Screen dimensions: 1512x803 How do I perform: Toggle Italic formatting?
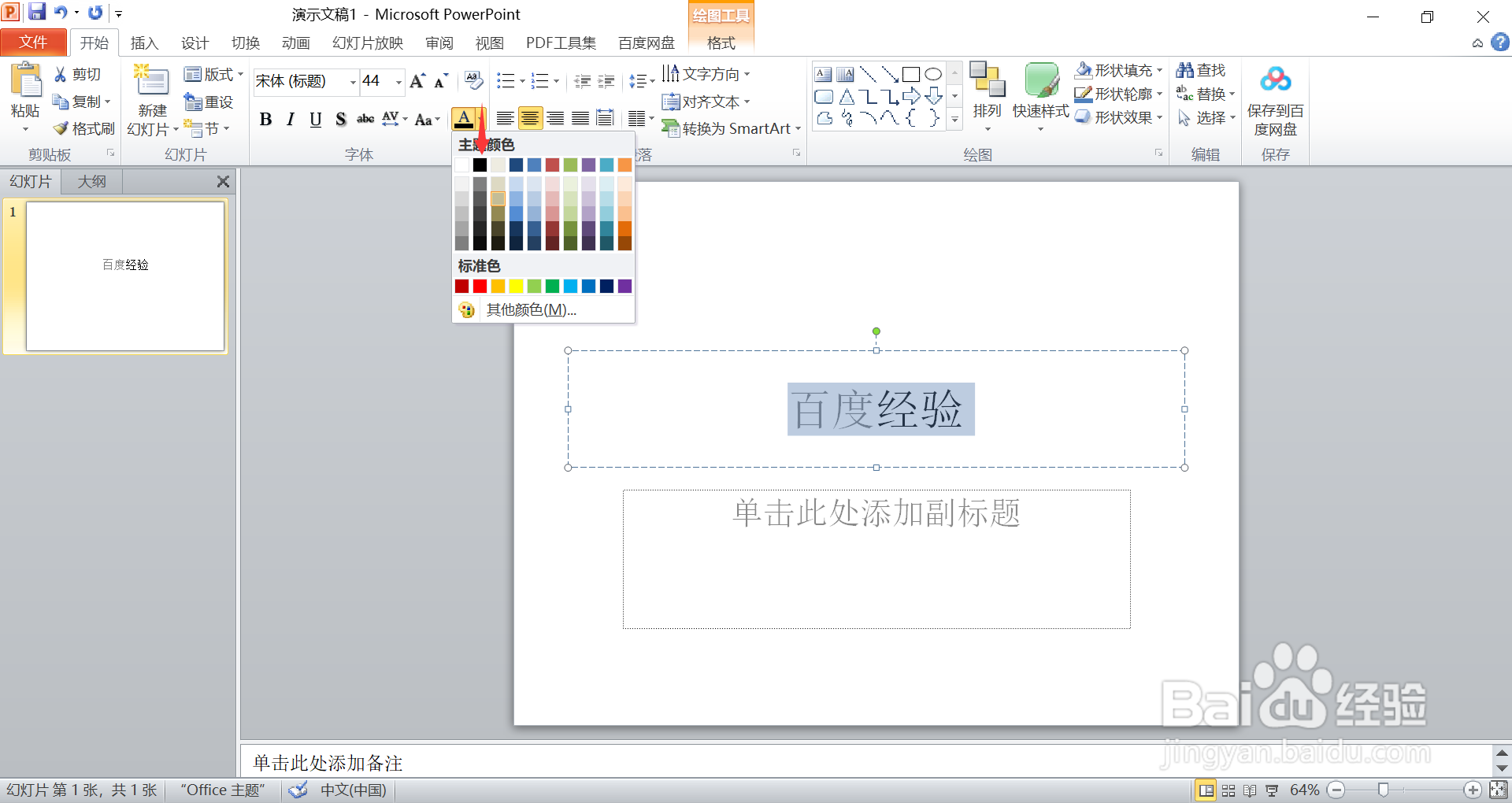coord(291,119)
